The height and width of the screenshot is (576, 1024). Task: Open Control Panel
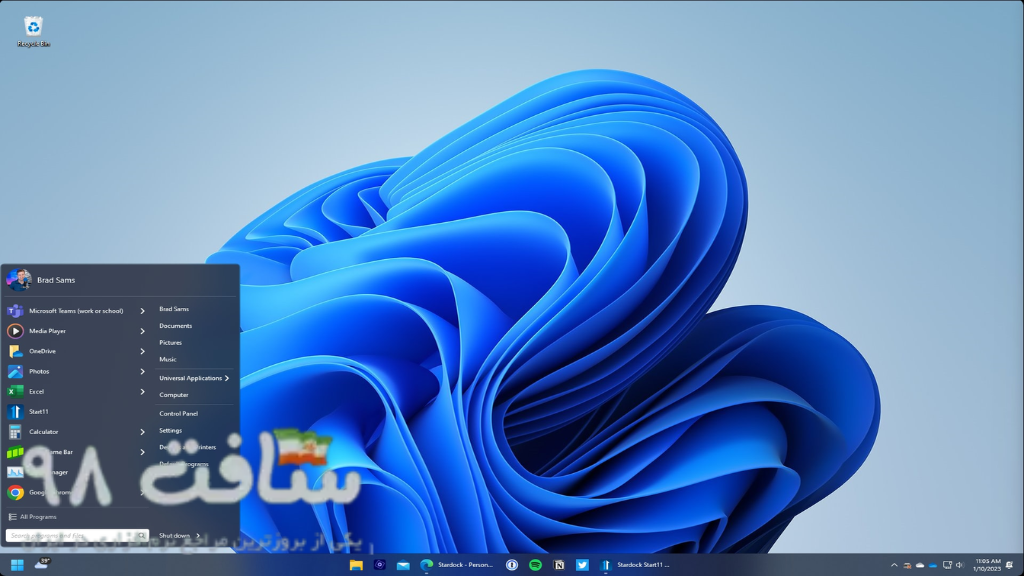pyautogui.click(x=178, y=413)
